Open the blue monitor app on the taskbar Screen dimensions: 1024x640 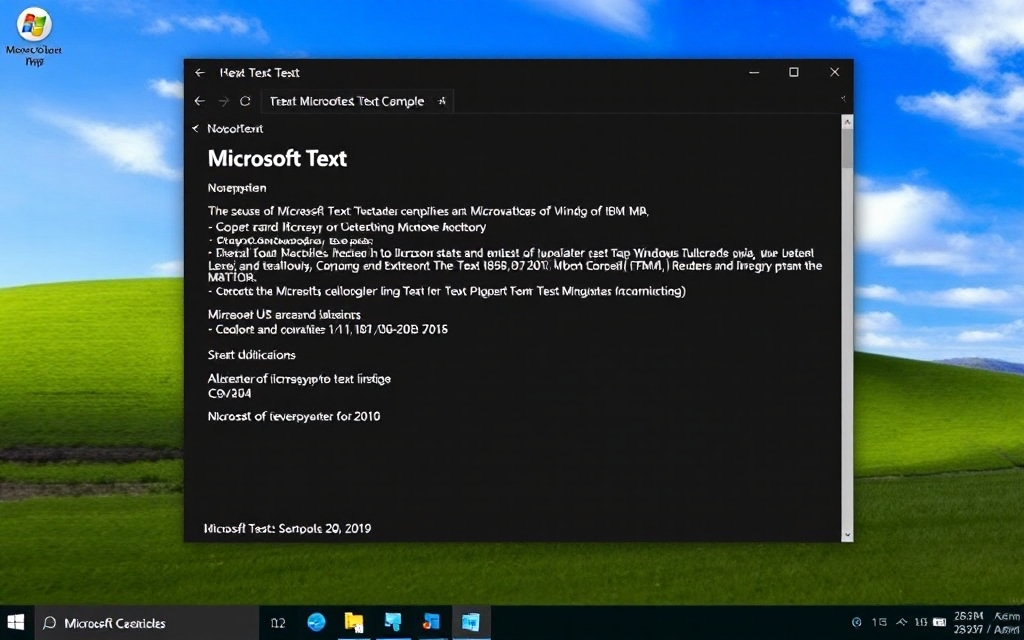[x=393, y=622]
